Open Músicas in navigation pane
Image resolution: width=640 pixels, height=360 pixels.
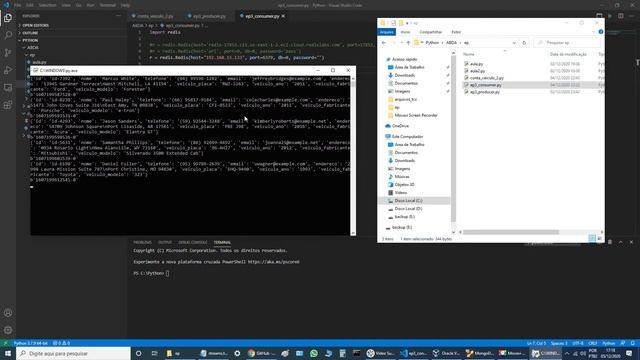click(x=402, y=176)
